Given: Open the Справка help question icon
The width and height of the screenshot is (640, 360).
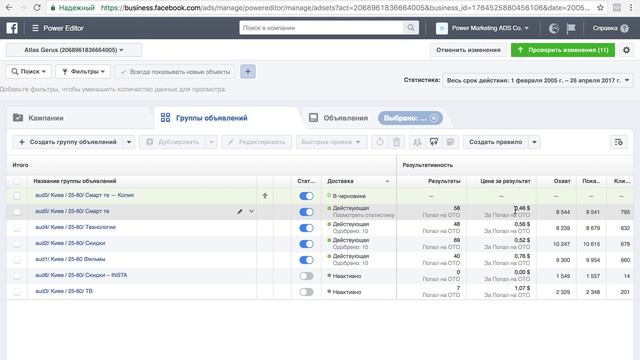Looking at the screenshot, I should pos(624,28).
